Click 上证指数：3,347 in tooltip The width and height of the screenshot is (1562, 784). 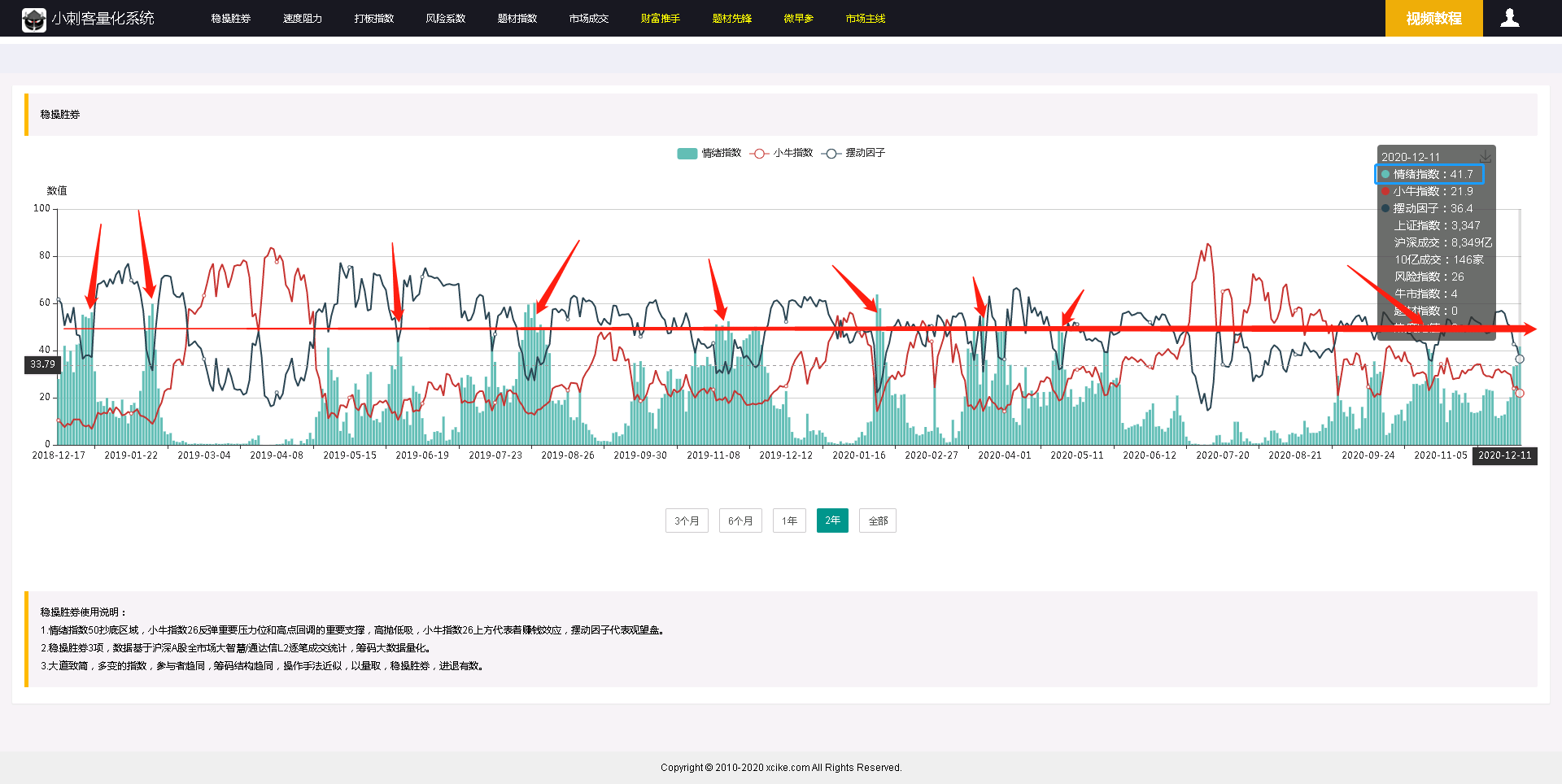point(1437,225)
